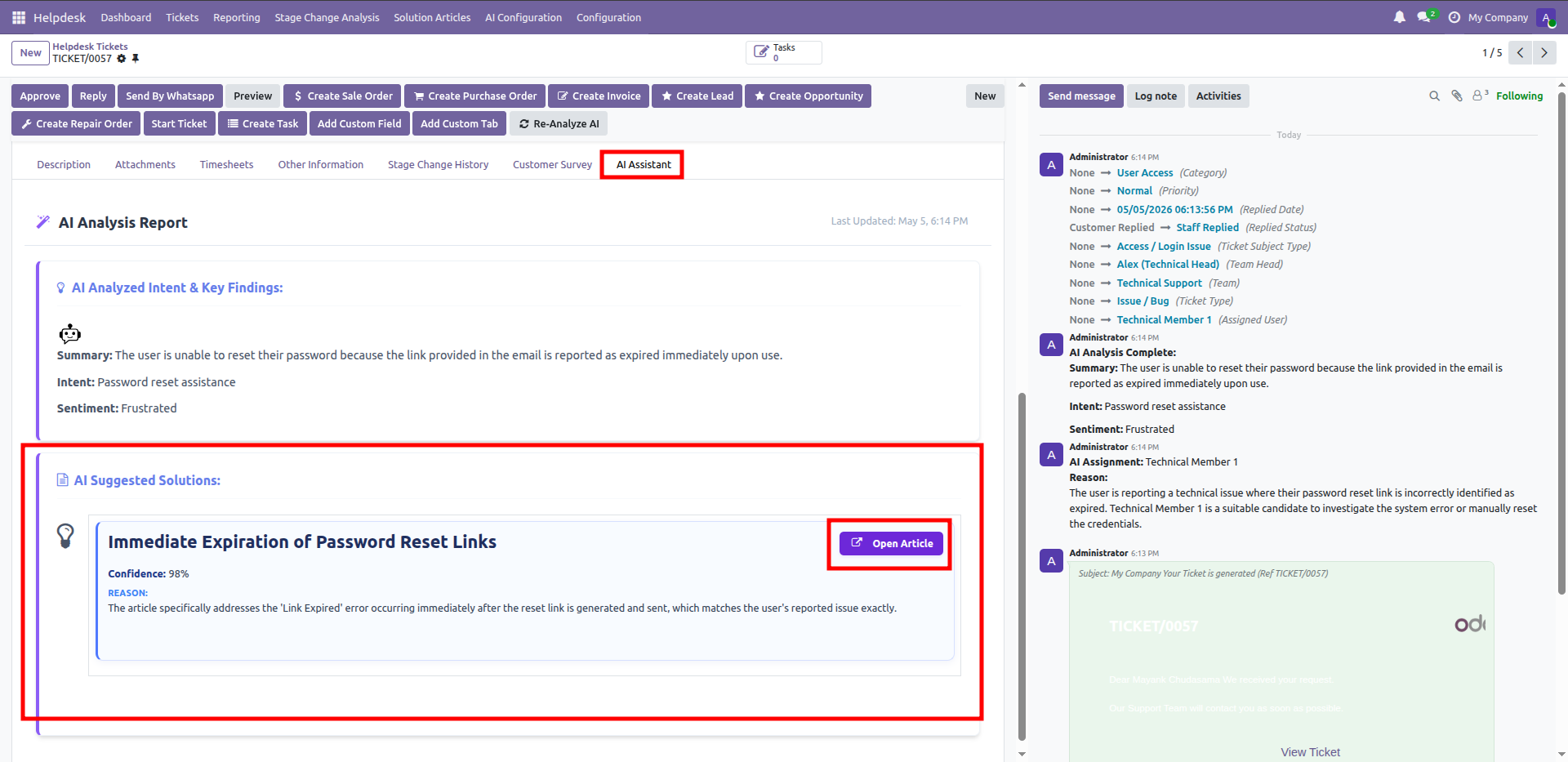Image resolution: width=1568 pixels, height=762 pixels.
Task: Click Create Invoice
Action: click(599, 96)
